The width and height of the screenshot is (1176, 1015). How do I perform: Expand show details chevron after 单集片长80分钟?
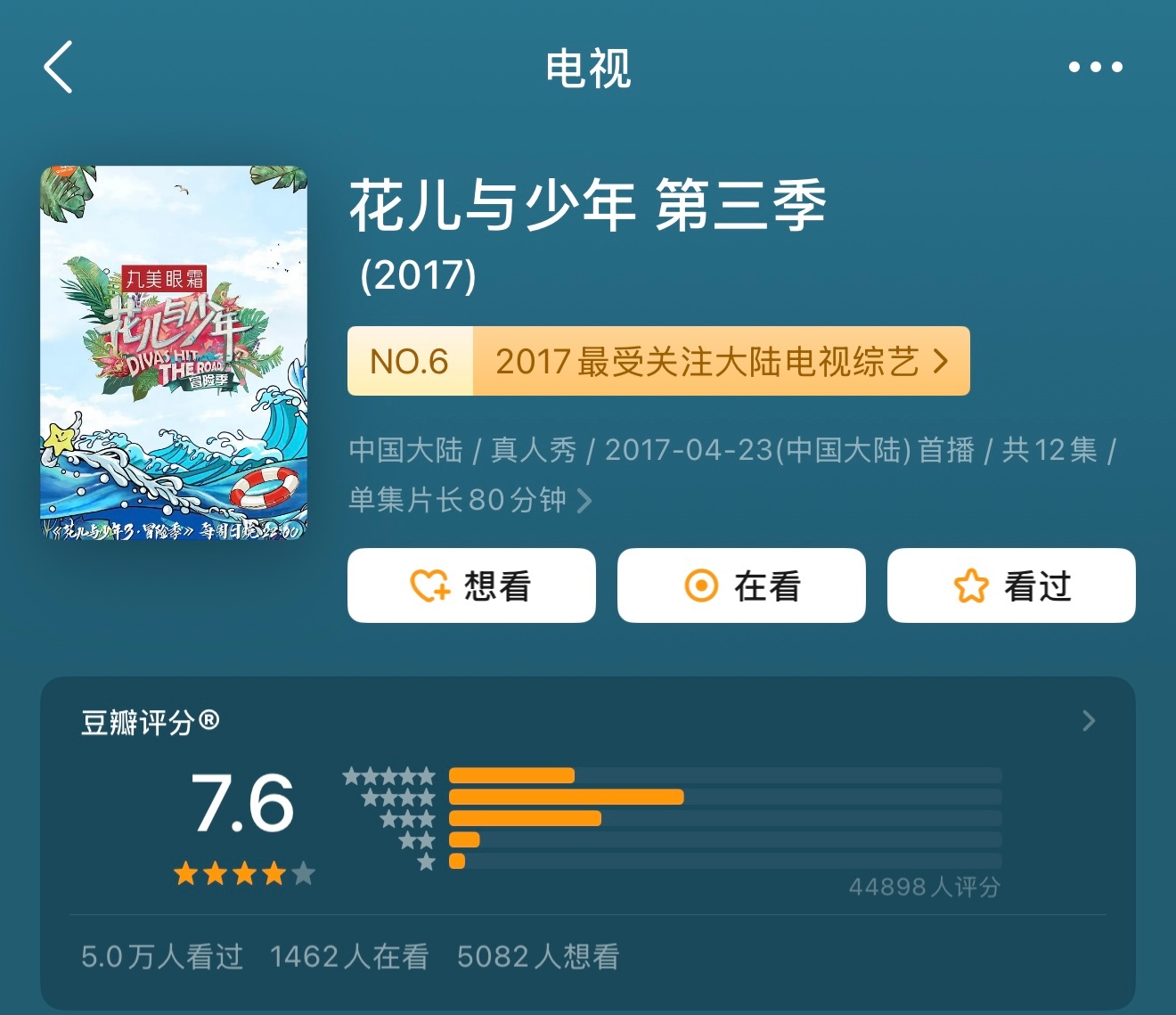(x=584, y=500)
